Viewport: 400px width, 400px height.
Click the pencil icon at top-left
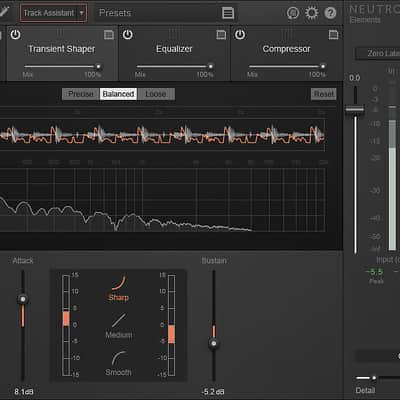4,12
